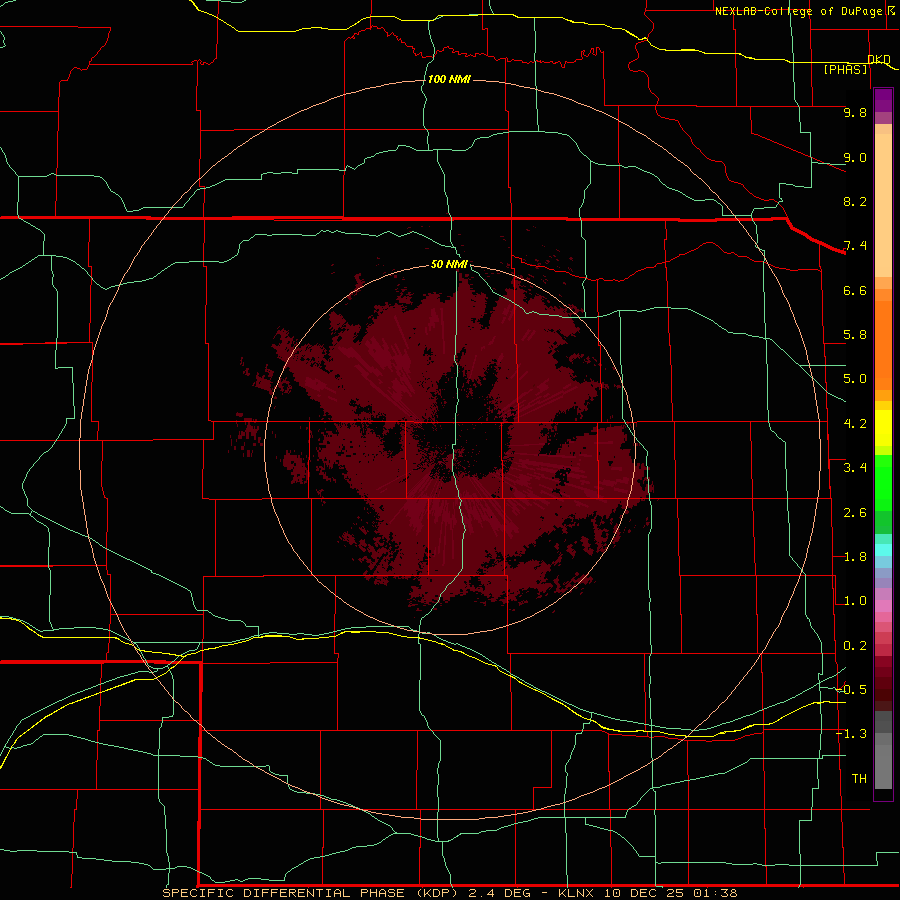Click the purple segment atop the color bar
Viewport: 900px width, 900px height.
883,100
